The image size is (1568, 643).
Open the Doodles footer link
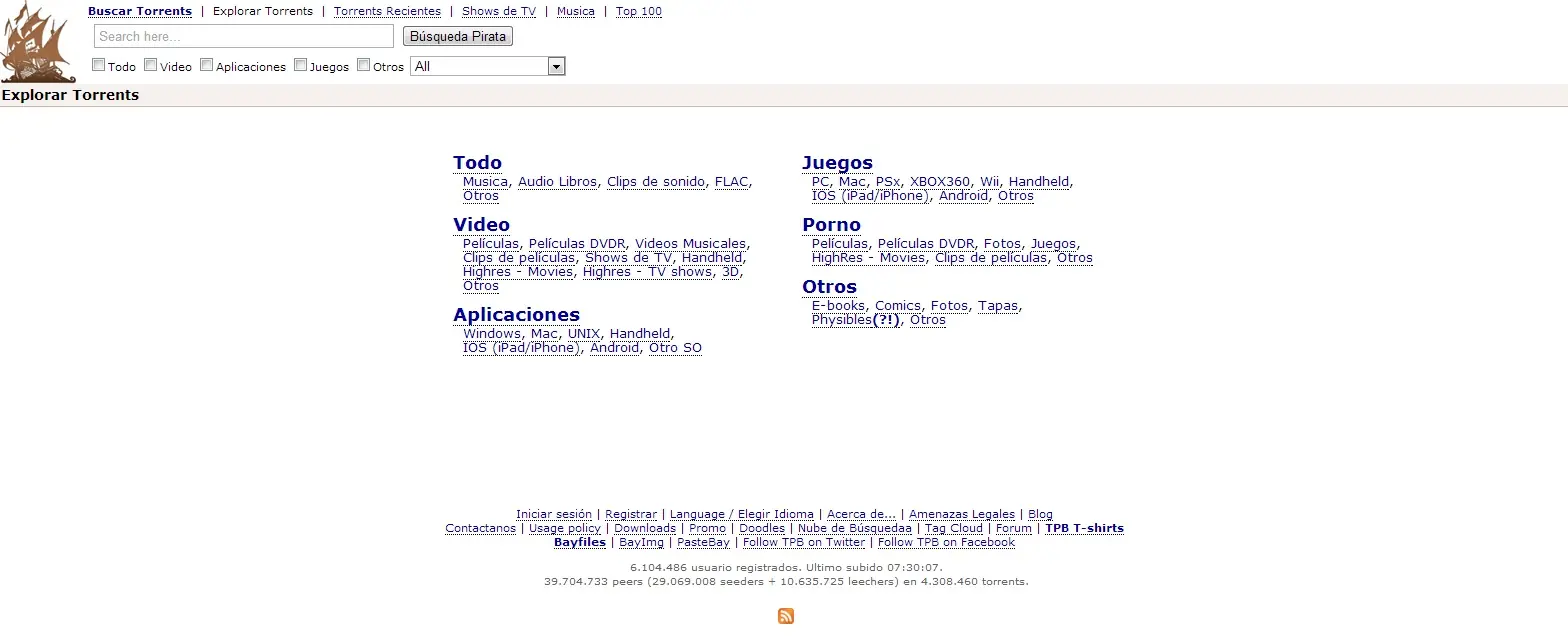click(762, 528)
